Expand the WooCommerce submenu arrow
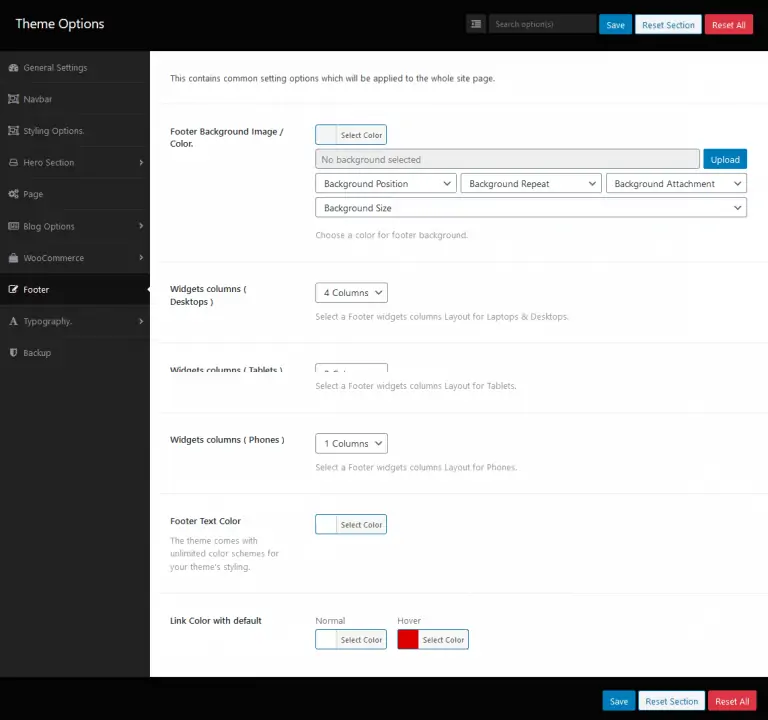The image size is (768, 720). coord(141,258)
